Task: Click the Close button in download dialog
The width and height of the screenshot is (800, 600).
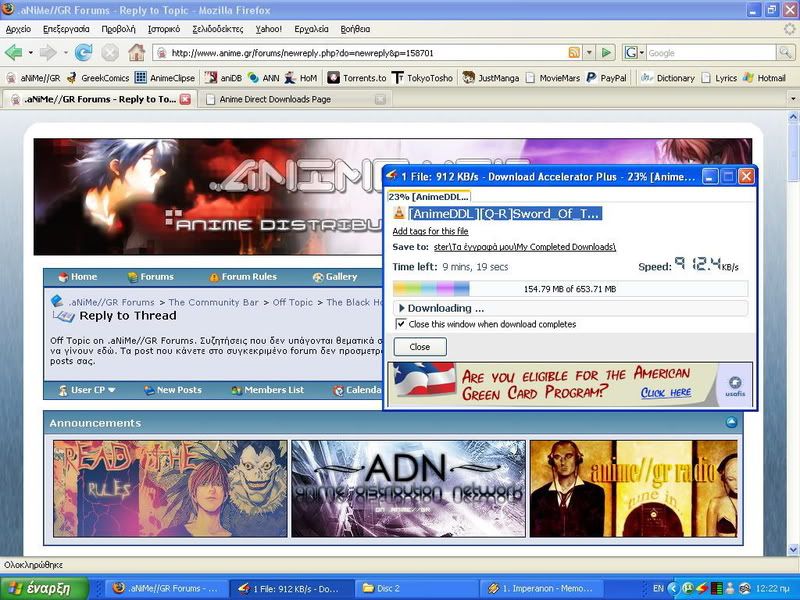Action: point(420,347)
